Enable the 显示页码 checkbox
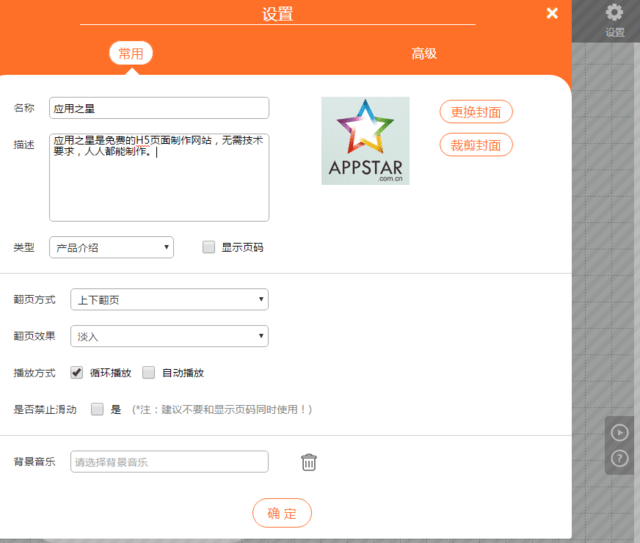The height and width of the screenshot is (543, 640). pyautogui.click(x=209, y=247)
